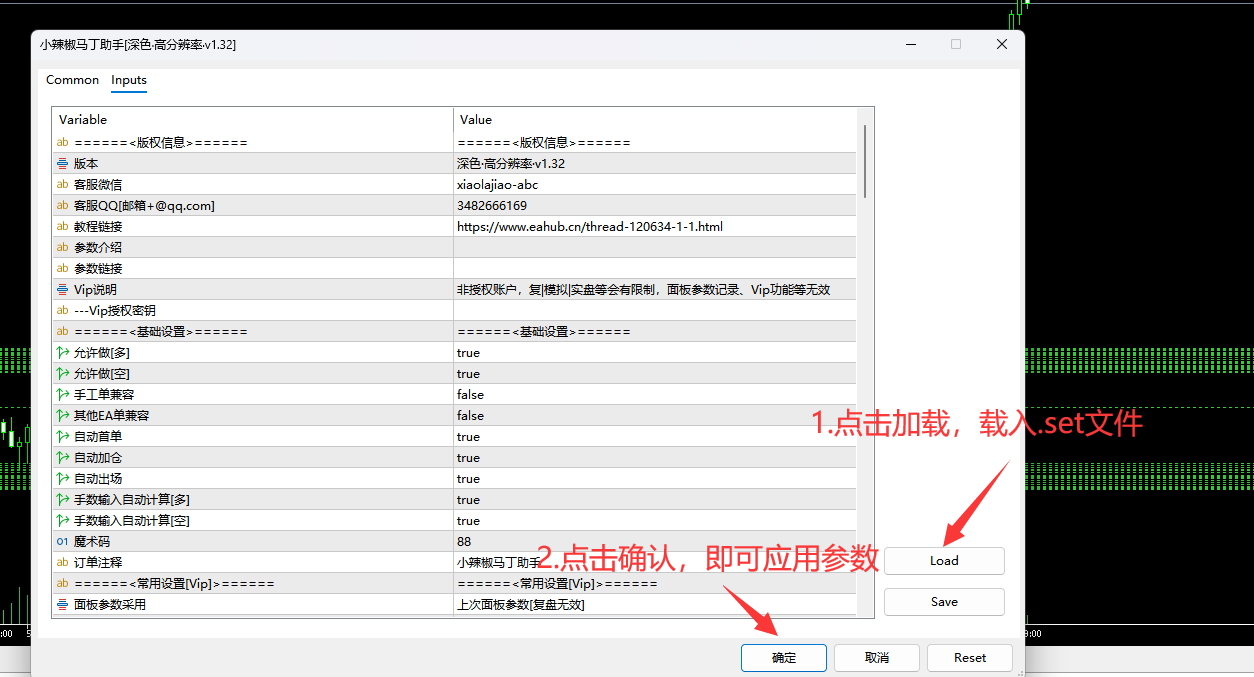Click the ab icon beside 订单注释
Viewport: 1254px width, 677px height.
coord(60,562)
